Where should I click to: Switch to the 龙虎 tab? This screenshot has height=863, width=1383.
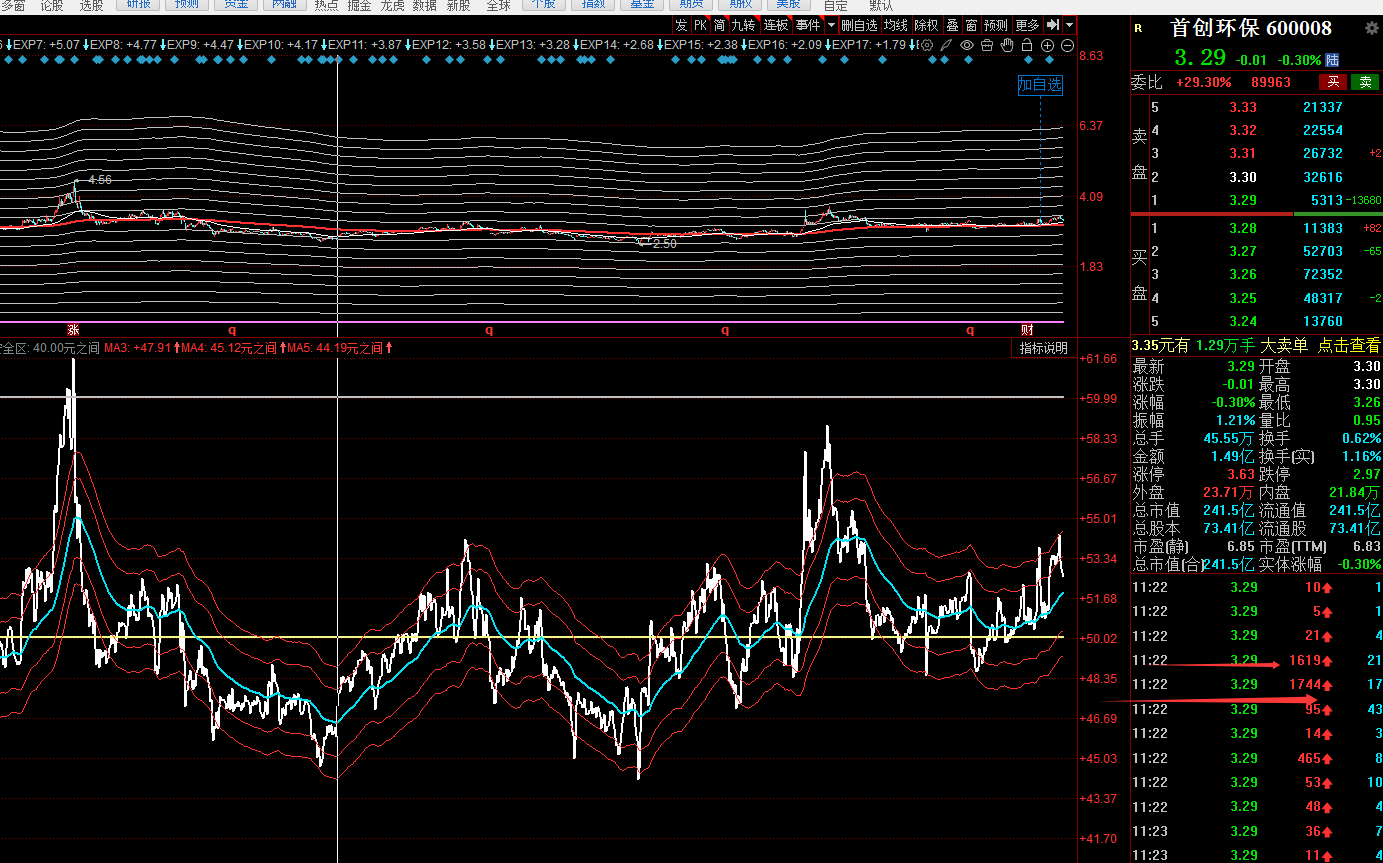point(392,6)
